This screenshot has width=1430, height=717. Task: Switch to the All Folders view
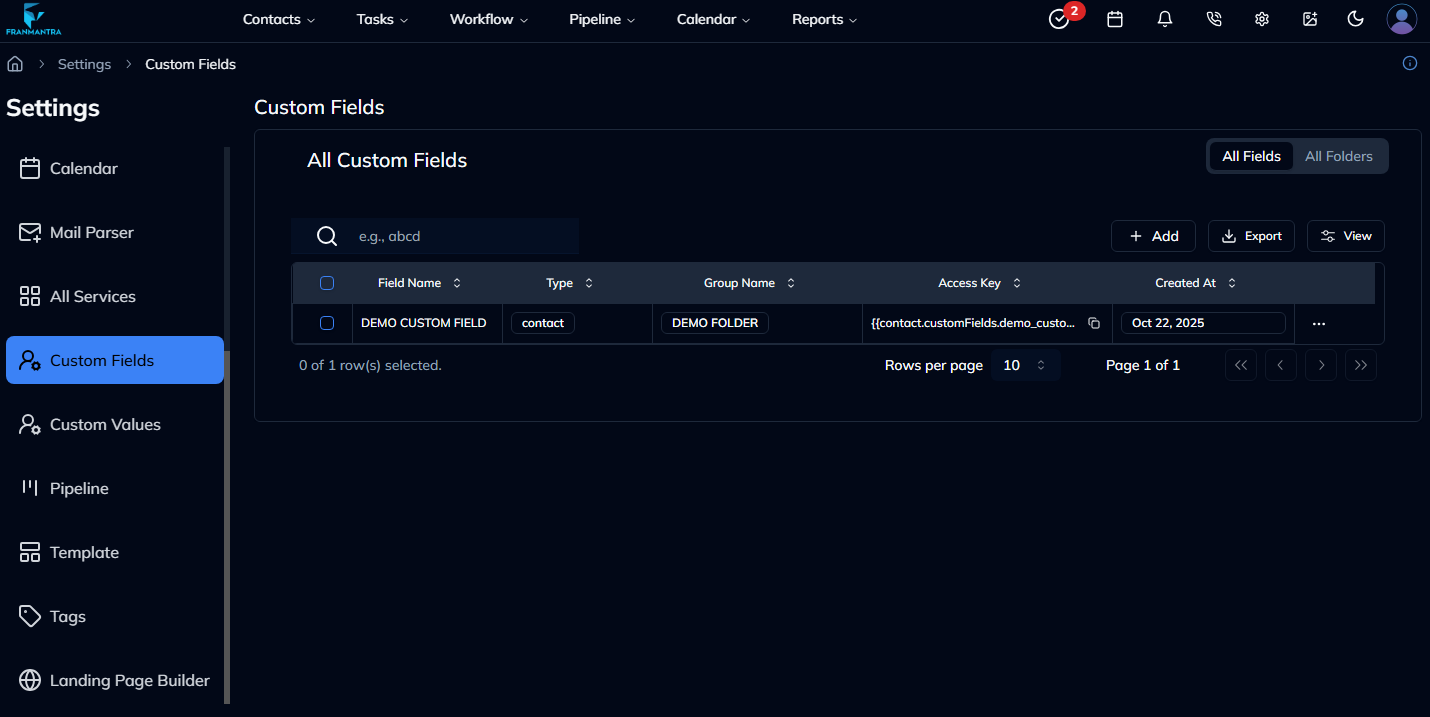(x=1339, y=156)
